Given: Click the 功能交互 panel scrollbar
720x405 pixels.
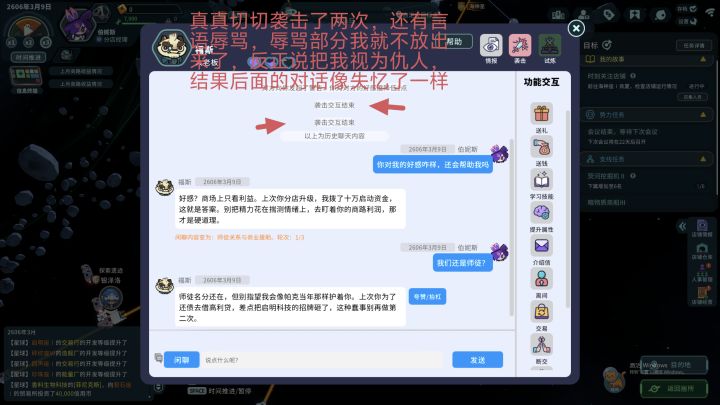Looking at the screenshot, I should point(568,209).
